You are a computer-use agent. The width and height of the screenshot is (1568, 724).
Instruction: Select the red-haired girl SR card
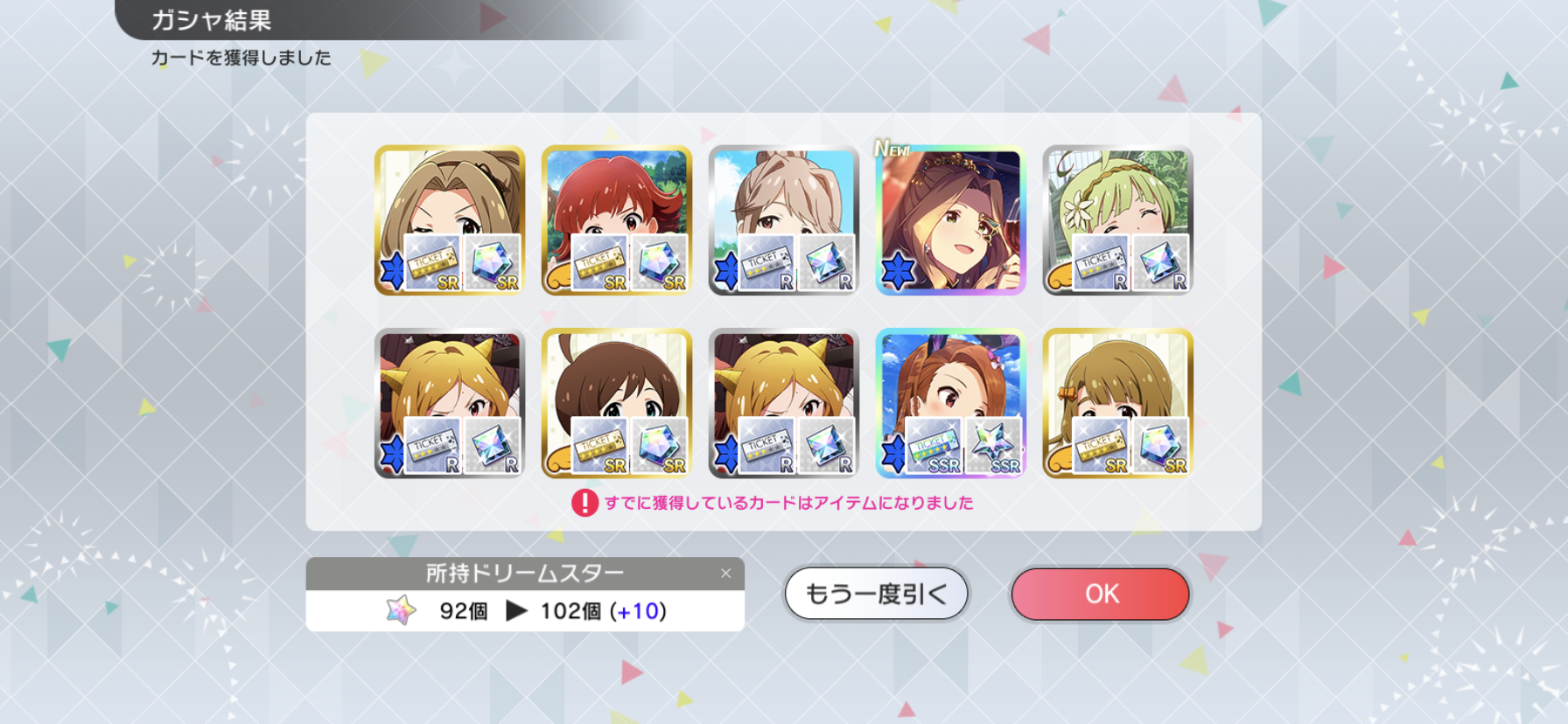click(617, 220)
